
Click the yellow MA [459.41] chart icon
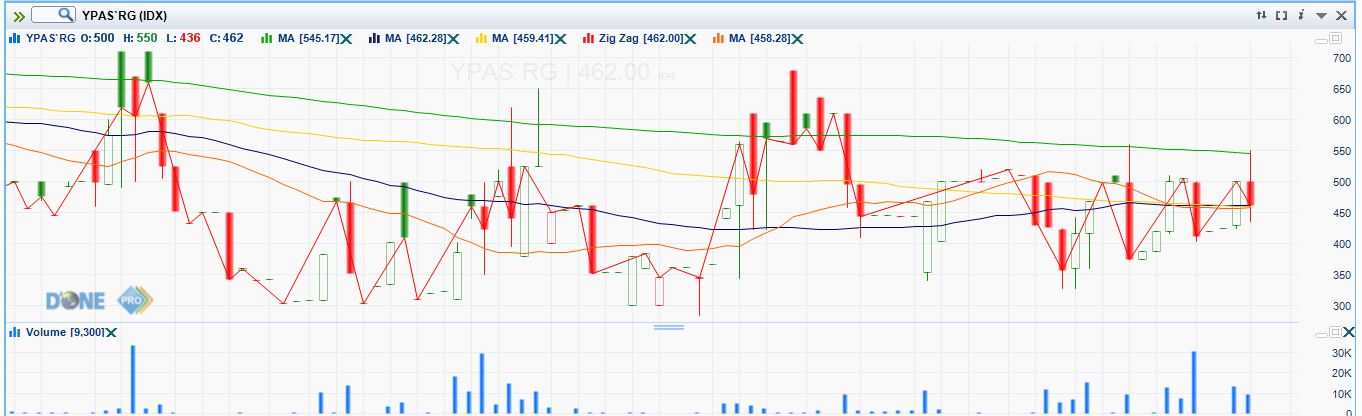(480, 38)
